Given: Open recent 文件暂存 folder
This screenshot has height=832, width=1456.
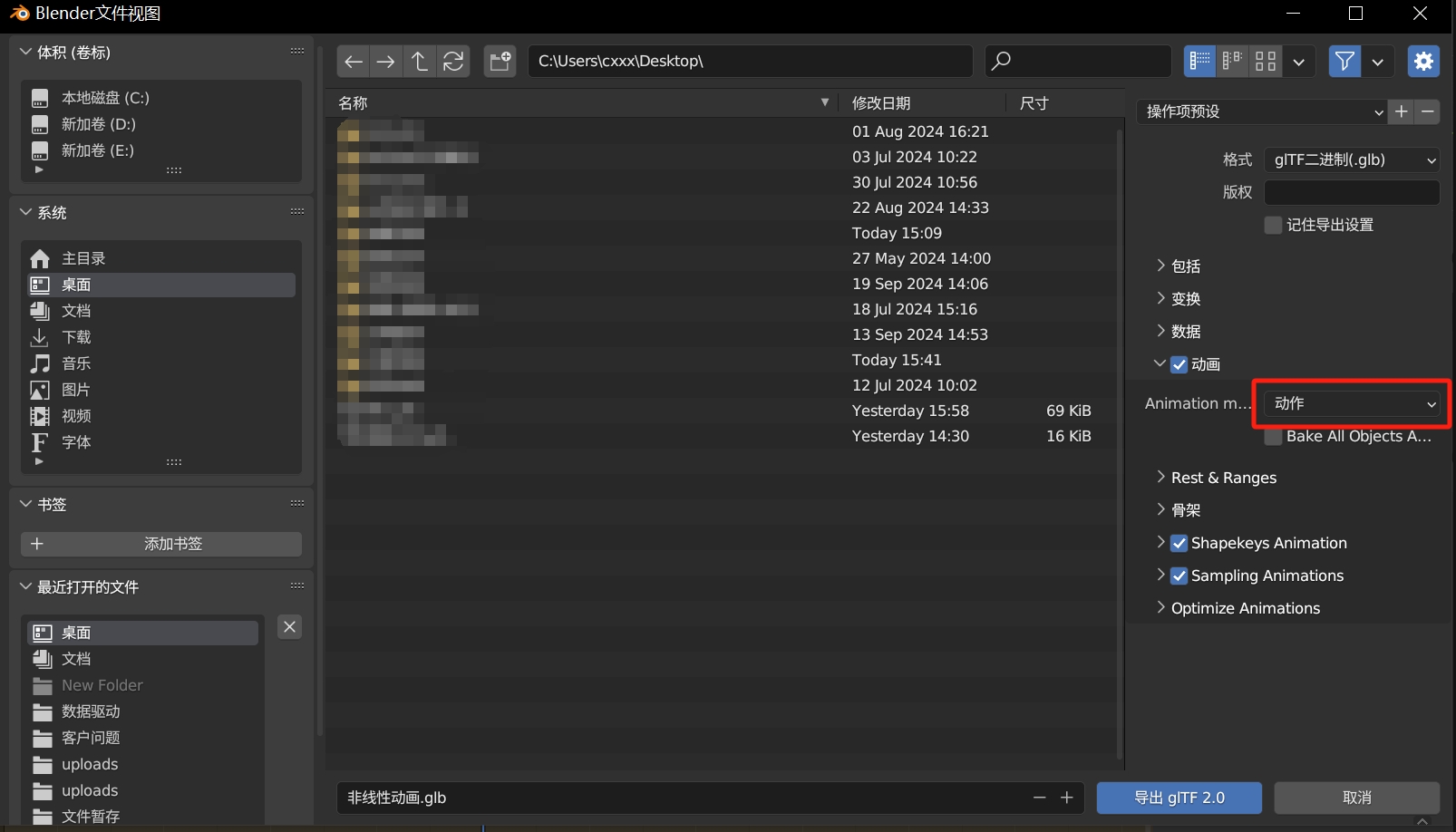Looking at the screenshot, I should (x=143, y=817).
